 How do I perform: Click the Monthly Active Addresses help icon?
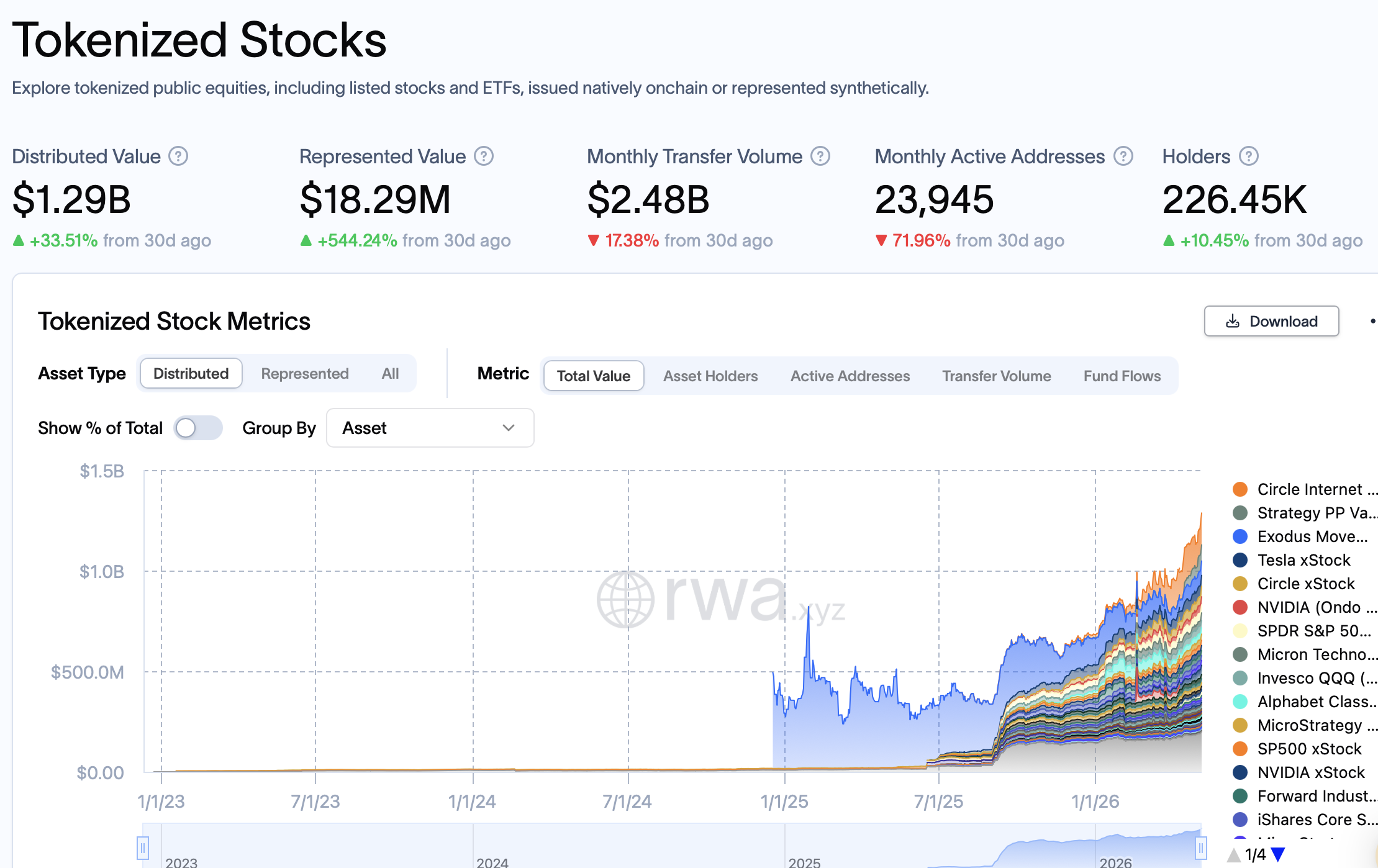pyautogui.click(x=1123, y=156)
